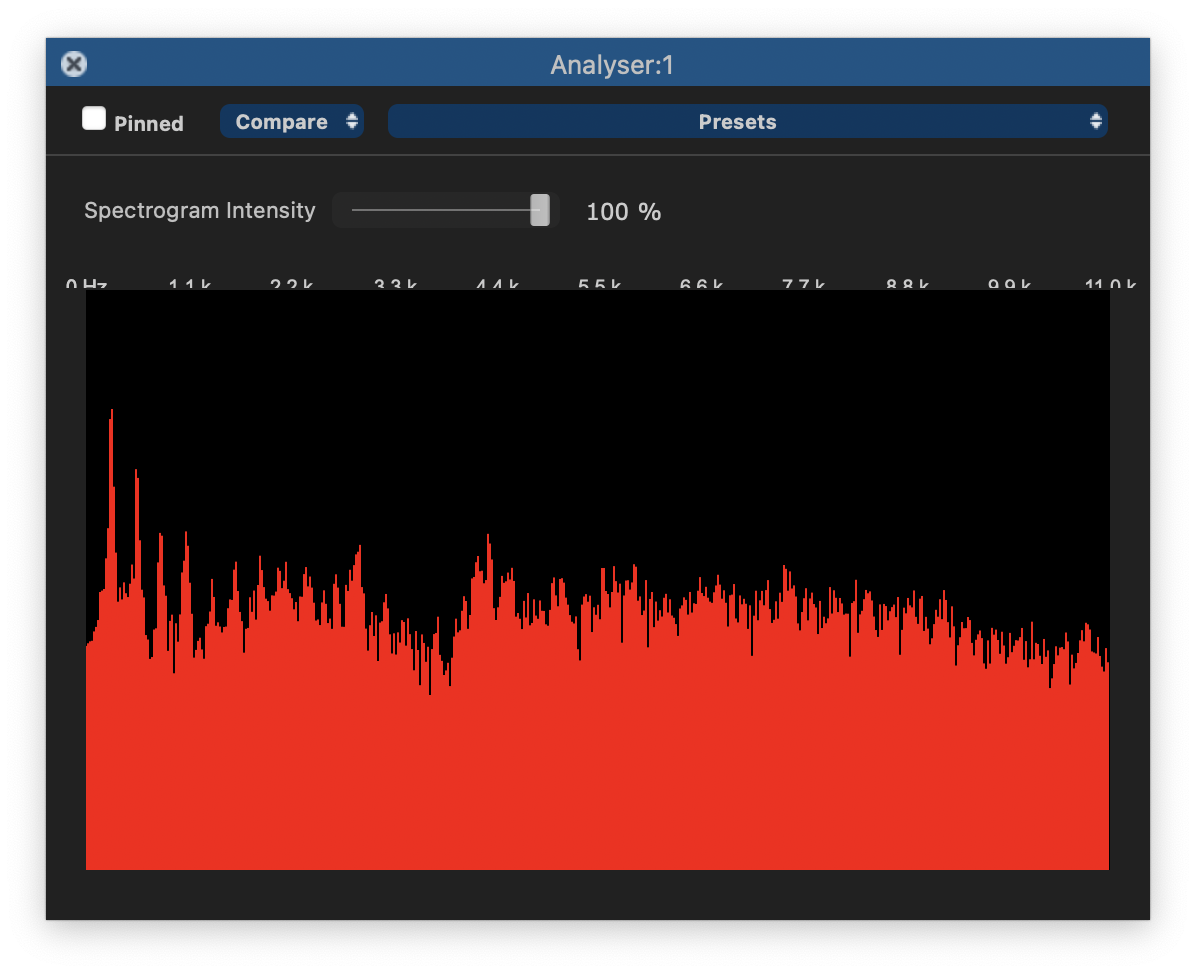This screenshot has height=974, width=1196.
Task: Click the left end of the intensity slider track
Action: (356, 211)
